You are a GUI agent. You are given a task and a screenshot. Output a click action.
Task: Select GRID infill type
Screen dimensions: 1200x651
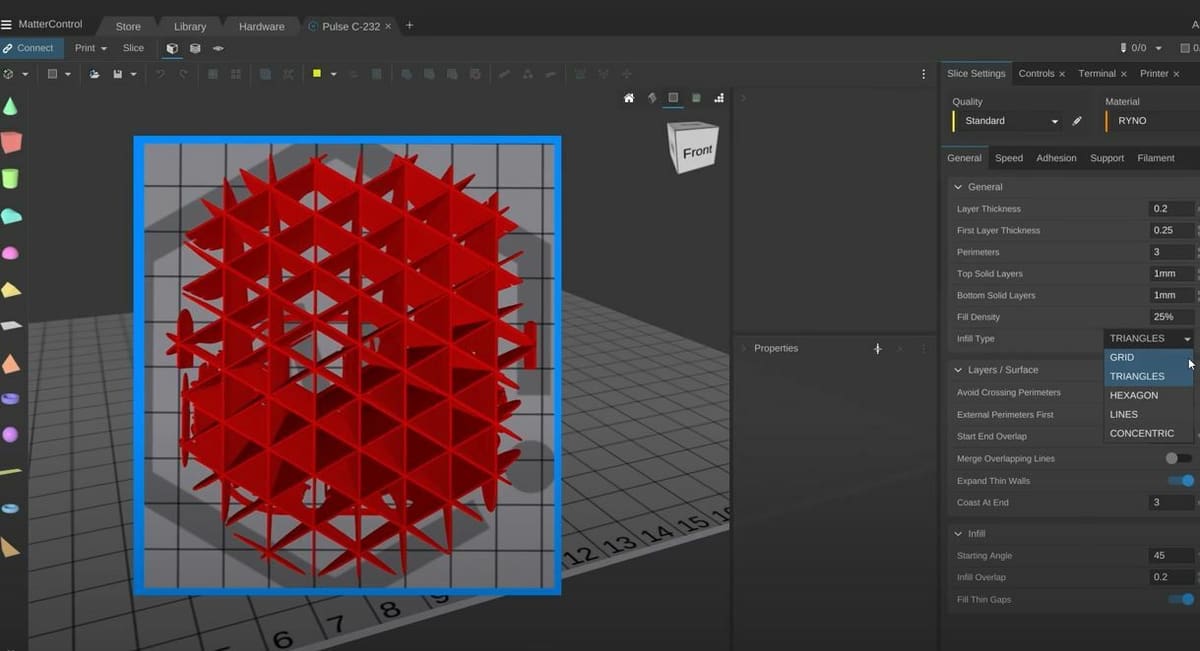pos(1148,357)
